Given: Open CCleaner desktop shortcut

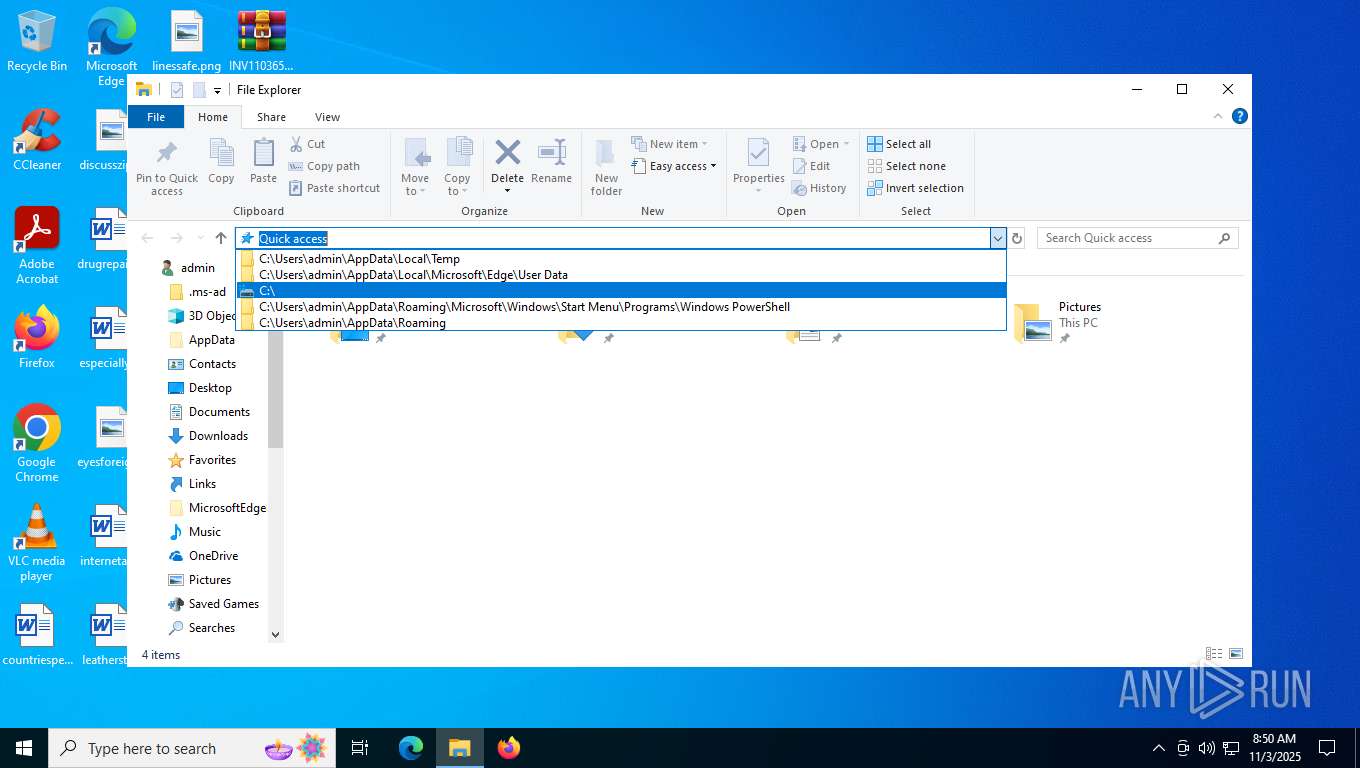Looking at the screenshot, I should (37, 140).
